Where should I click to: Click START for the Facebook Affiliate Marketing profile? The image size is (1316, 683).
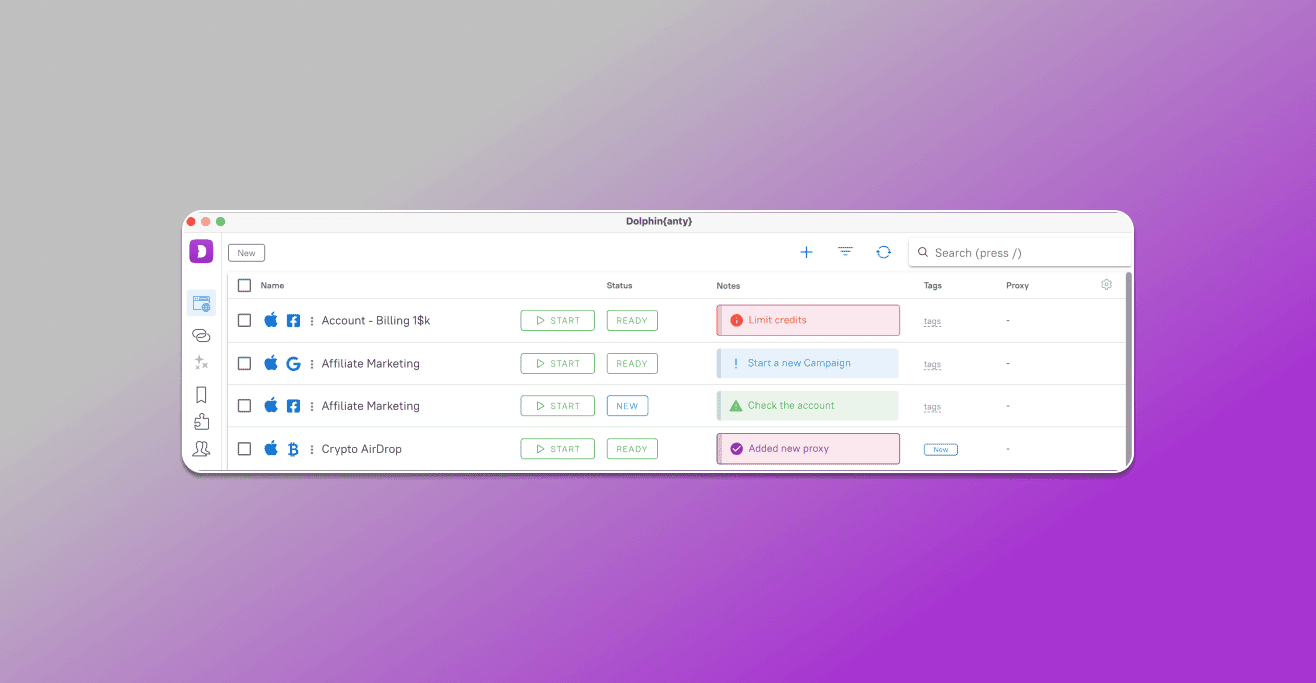(x=557, y=406)
